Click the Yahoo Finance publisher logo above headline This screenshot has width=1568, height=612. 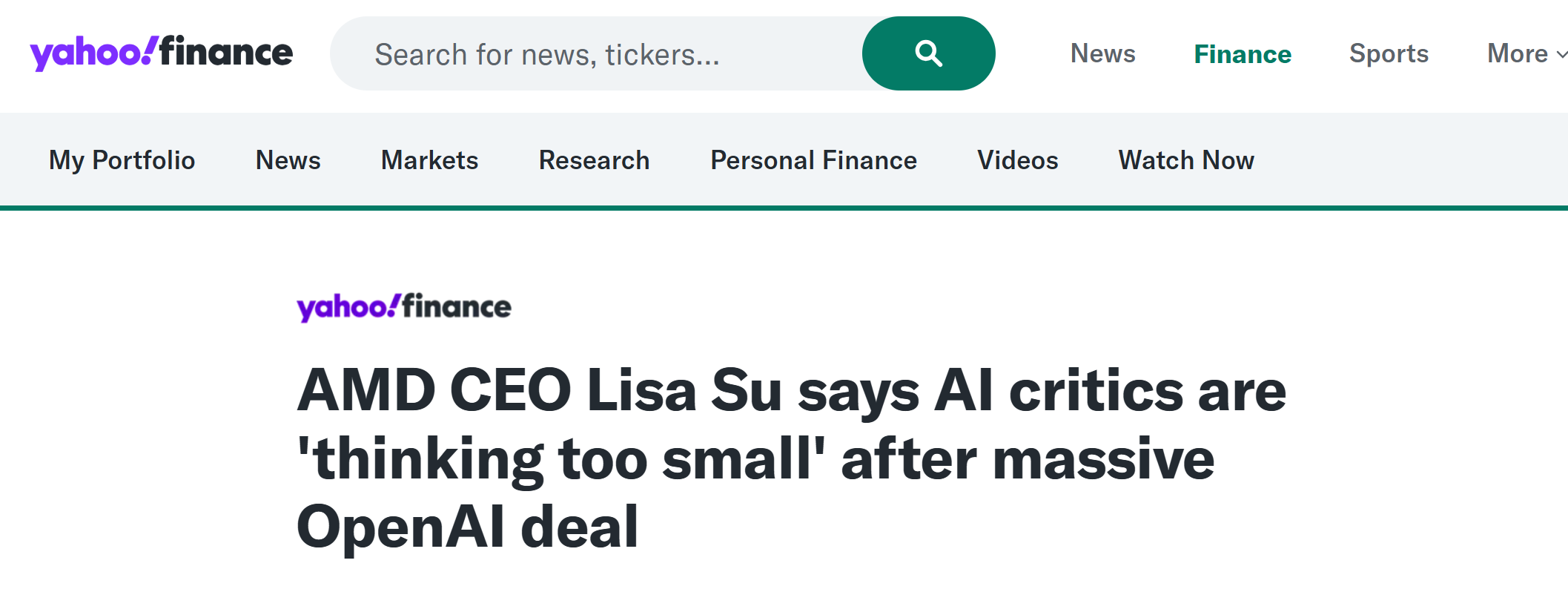click(x=404, y=306)
